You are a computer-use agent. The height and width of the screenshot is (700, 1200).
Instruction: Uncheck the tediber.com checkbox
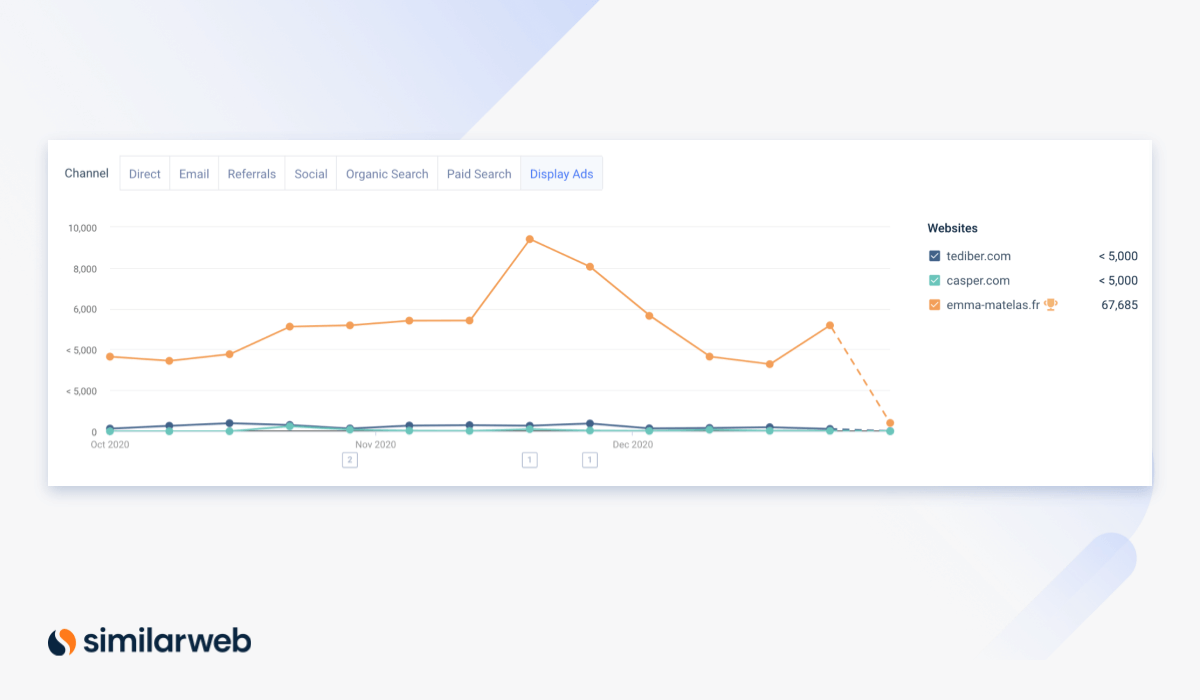(934, 256)
